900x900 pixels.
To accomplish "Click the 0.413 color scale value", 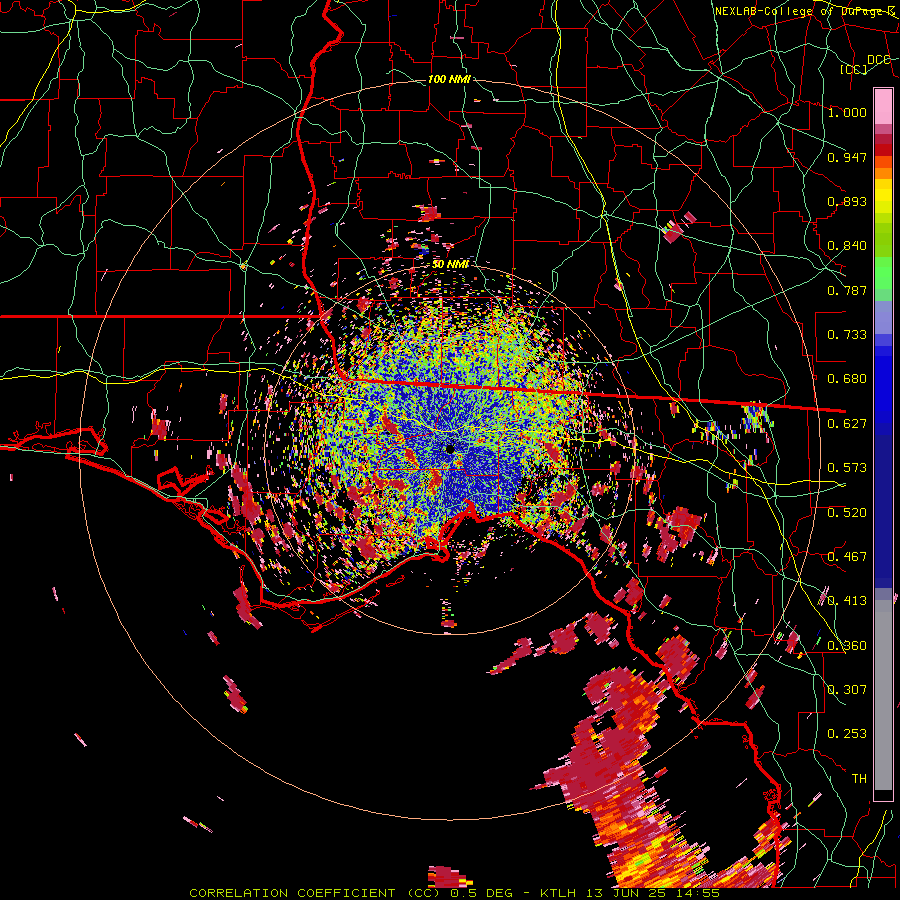I will pyautogui.click(x=847, y=601).
